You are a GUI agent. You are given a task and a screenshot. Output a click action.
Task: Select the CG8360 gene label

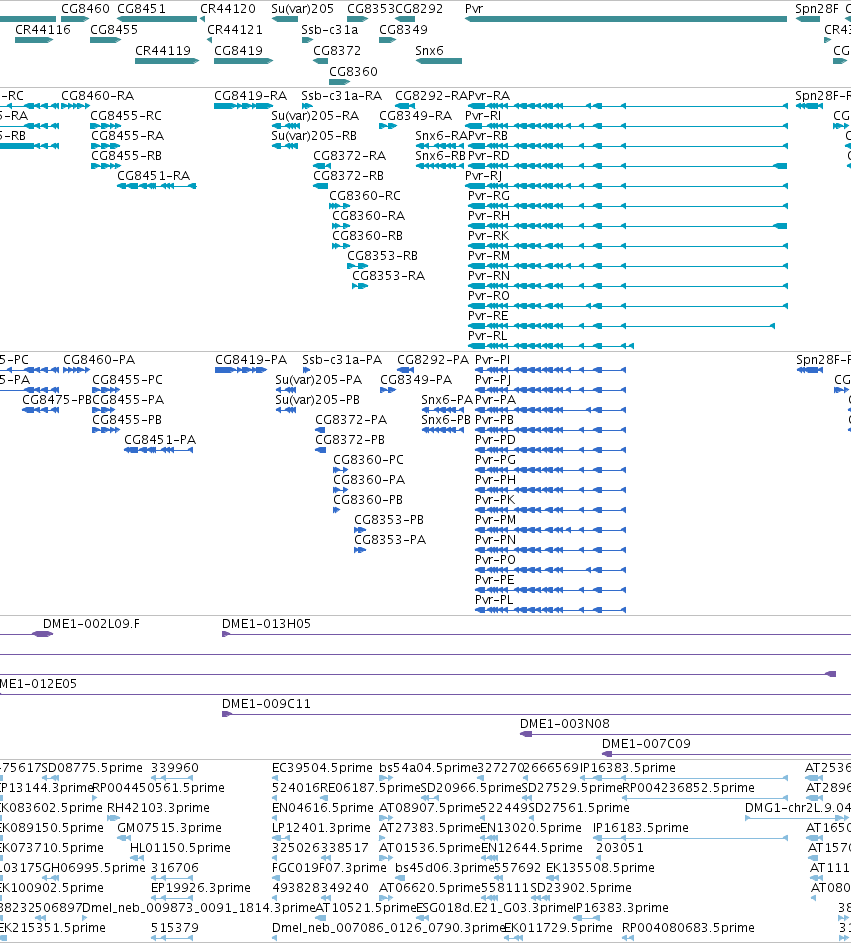(354, 72)
